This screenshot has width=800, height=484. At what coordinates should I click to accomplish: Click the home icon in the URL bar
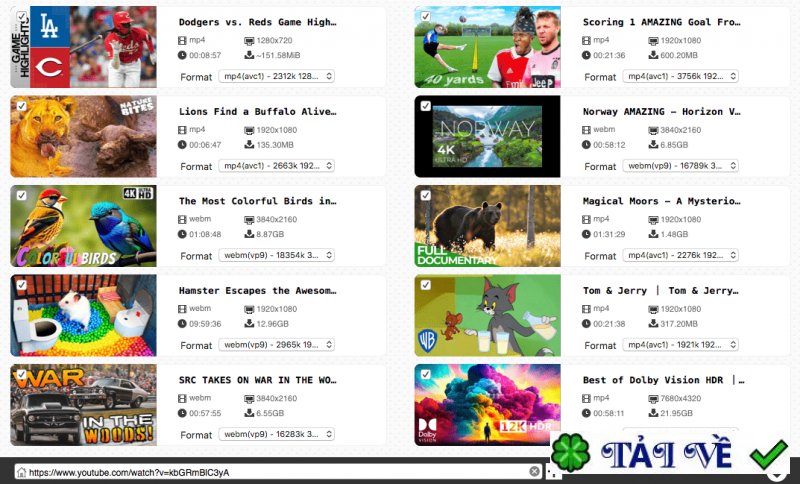[x=21, y=472]
